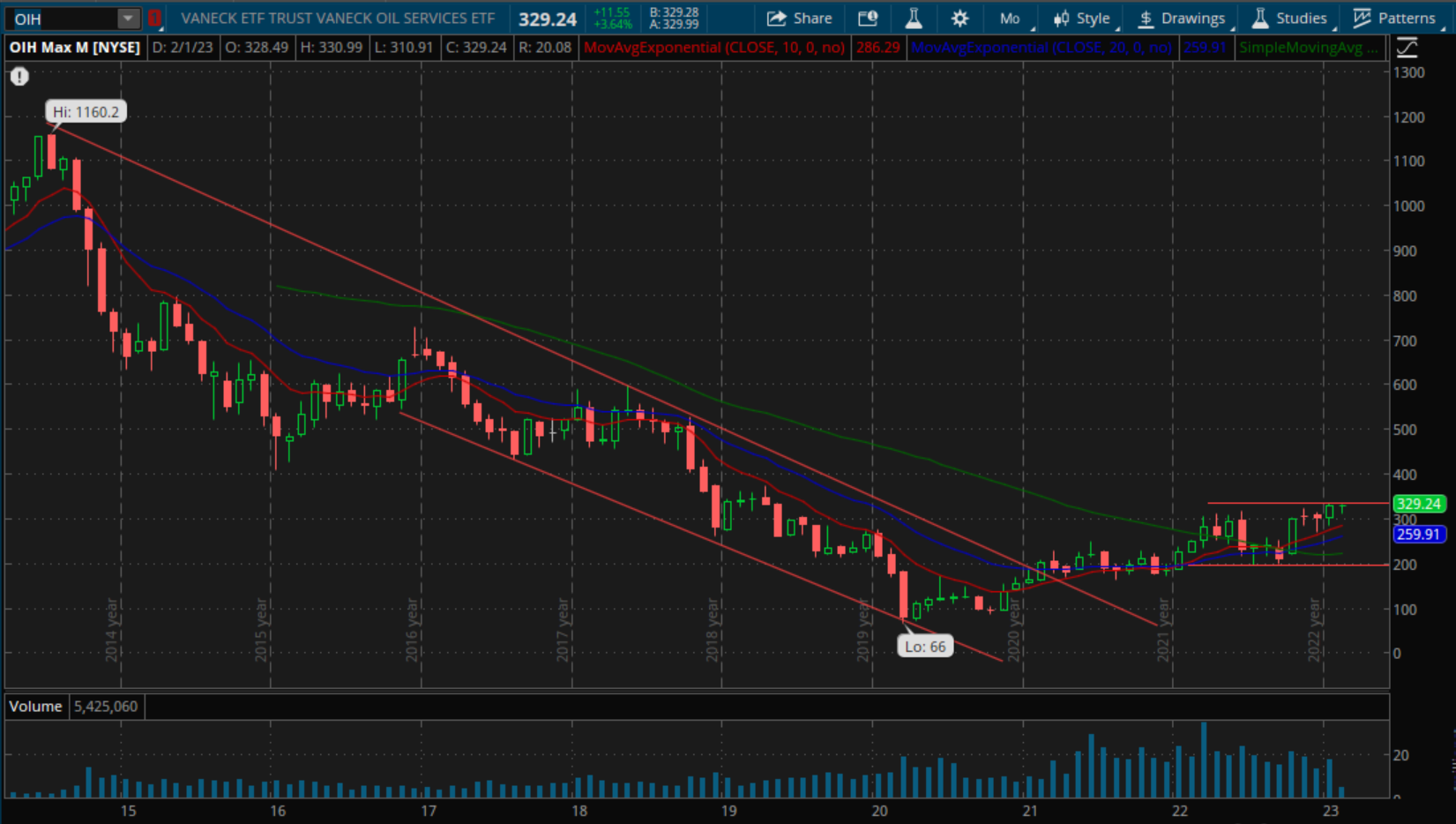Open the calendar alert icon next to Share
The image size is (1456, 824).
pyautogui.click(x=868, y=19)
